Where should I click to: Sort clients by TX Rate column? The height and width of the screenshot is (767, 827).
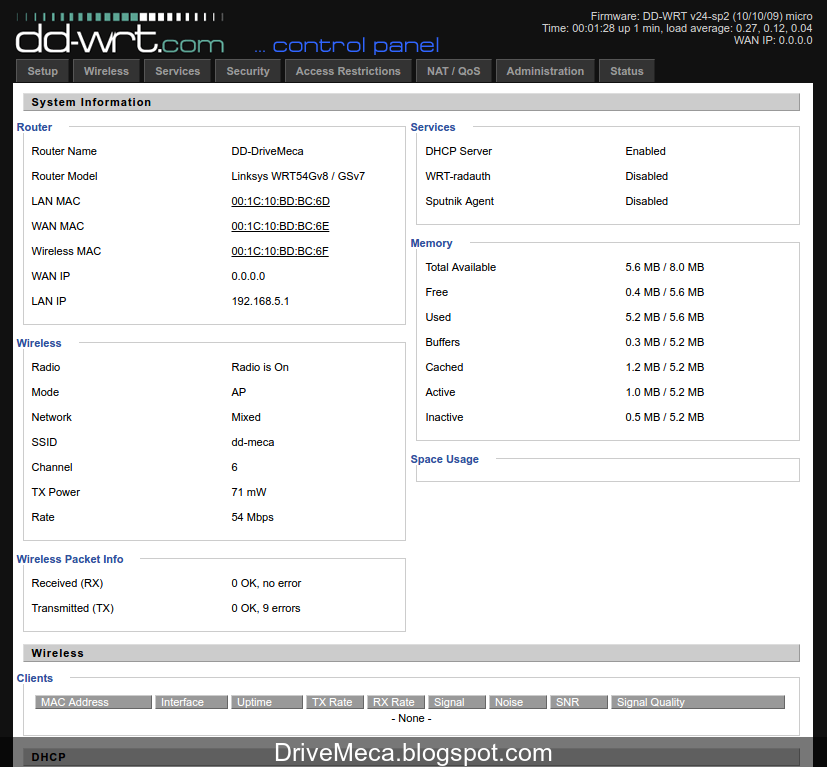(334, 701)
